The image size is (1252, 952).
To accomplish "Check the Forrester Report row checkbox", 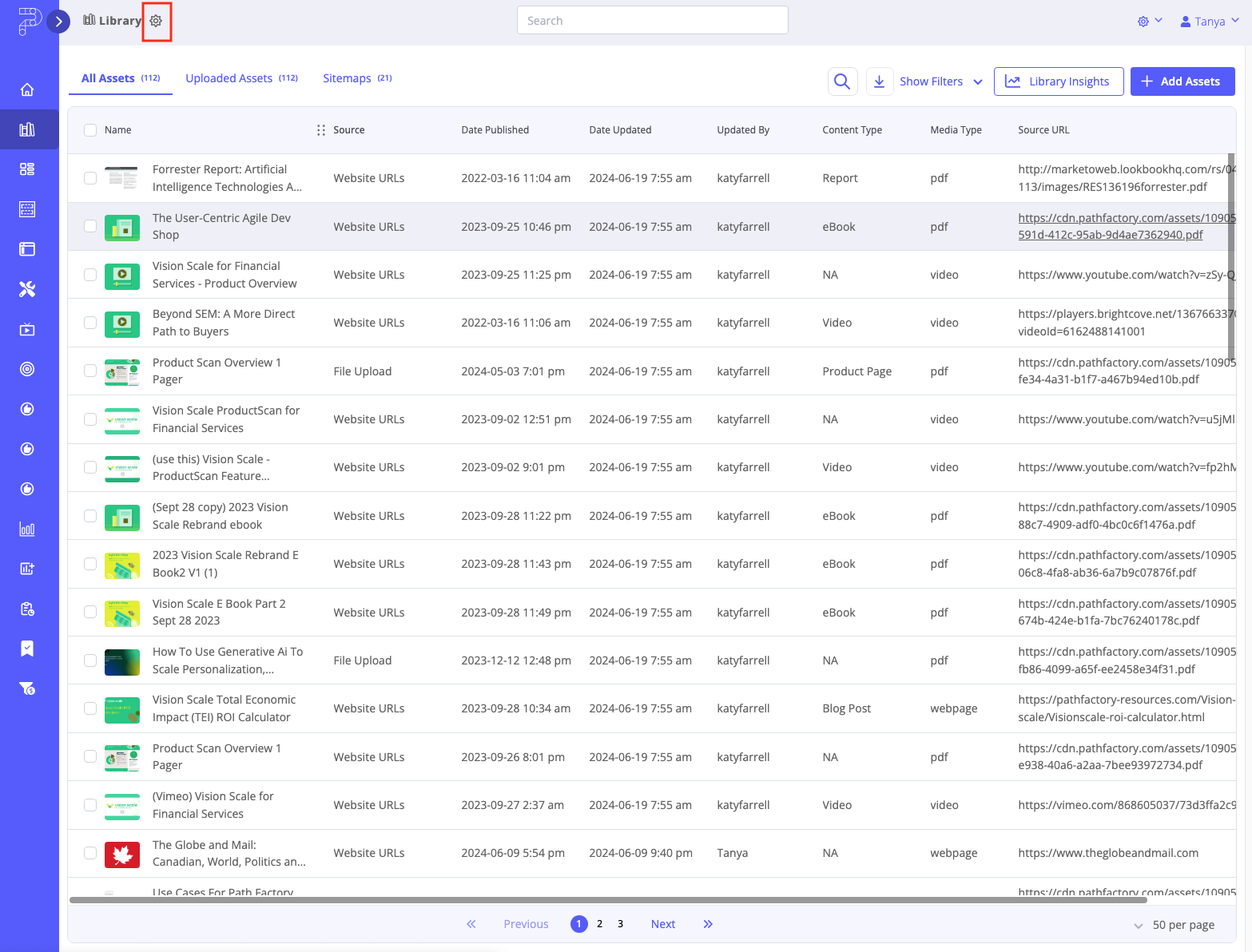I will tap(89, 178).
